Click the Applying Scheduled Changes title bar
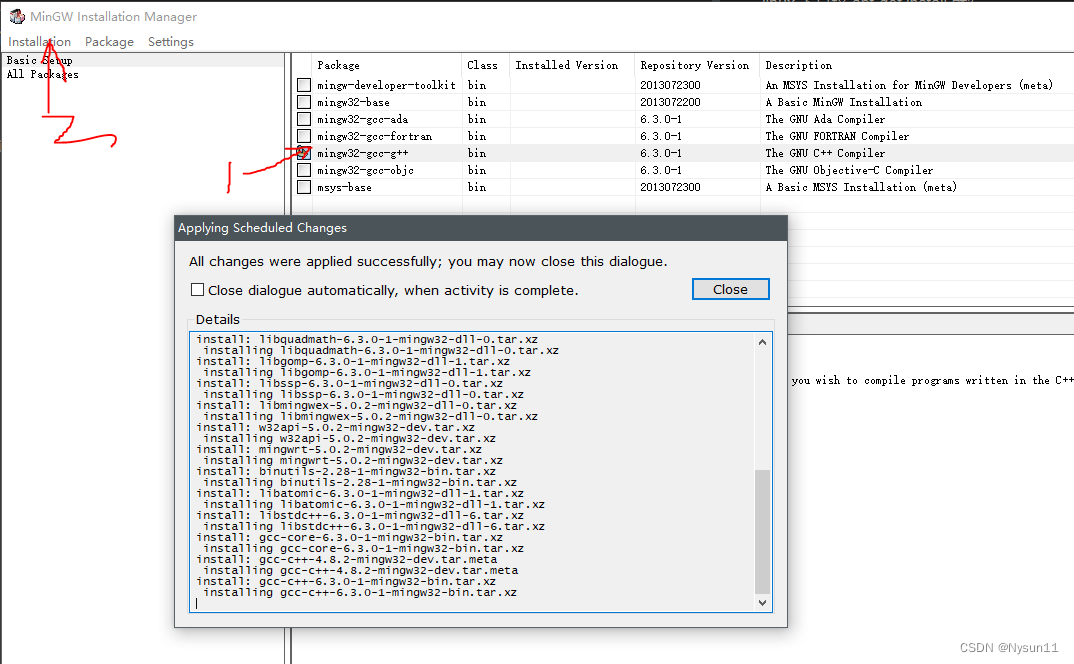 click(481, 228)
